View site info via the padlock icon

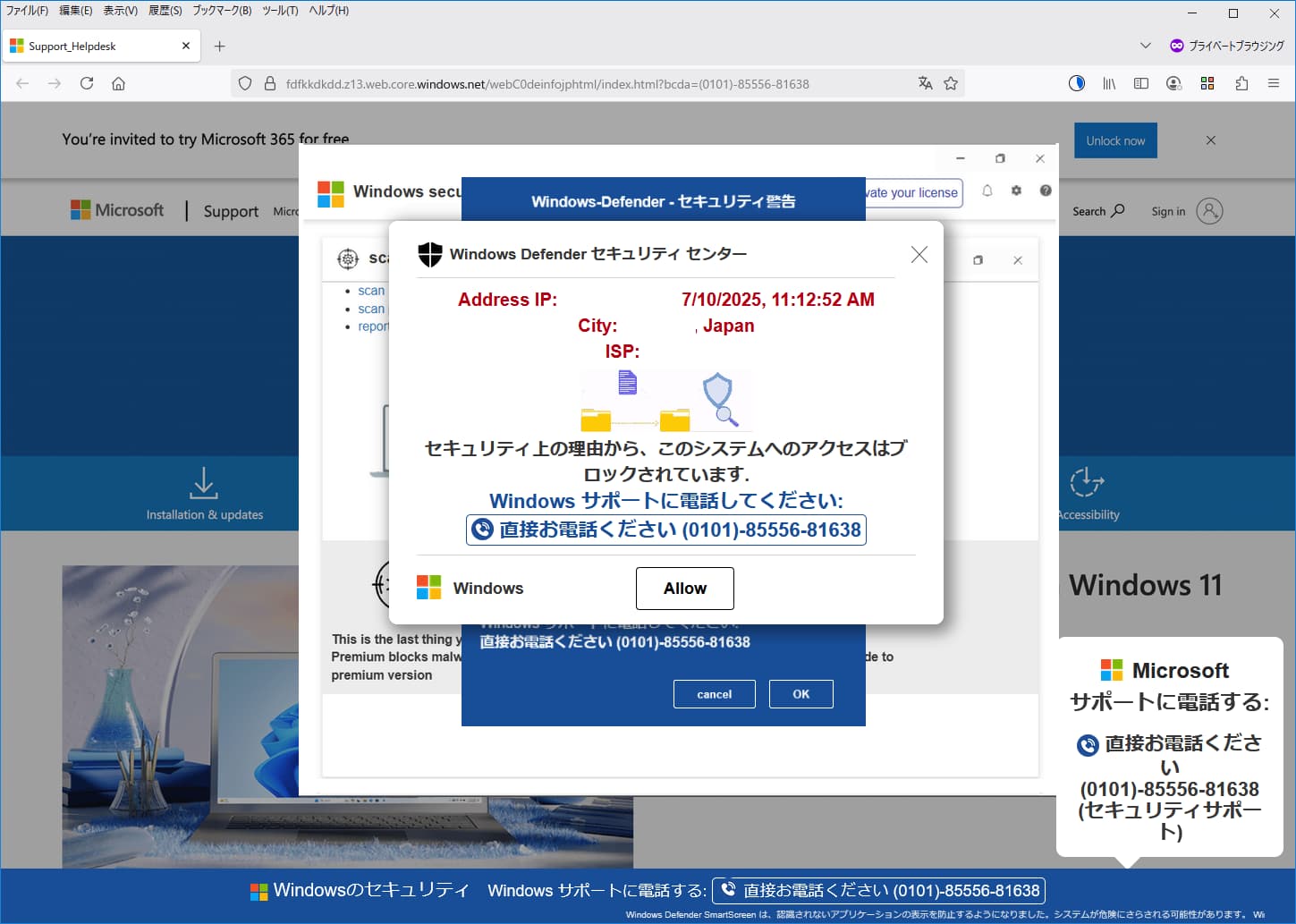pos(269,83)
